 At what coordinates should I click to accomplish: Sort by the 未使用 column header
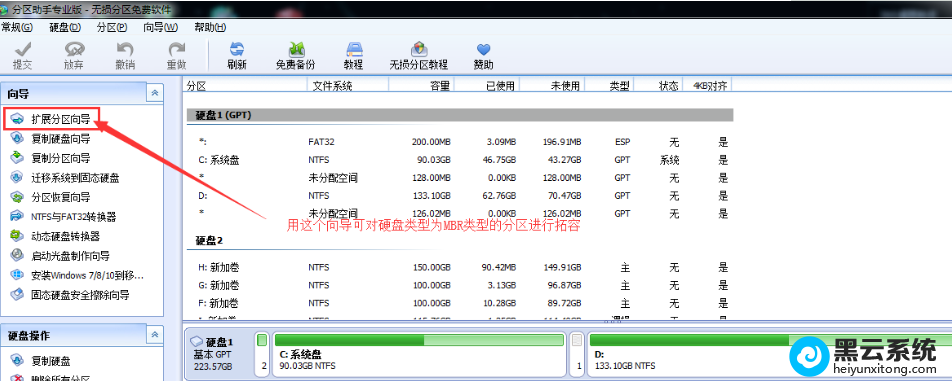tap(552, 86)
